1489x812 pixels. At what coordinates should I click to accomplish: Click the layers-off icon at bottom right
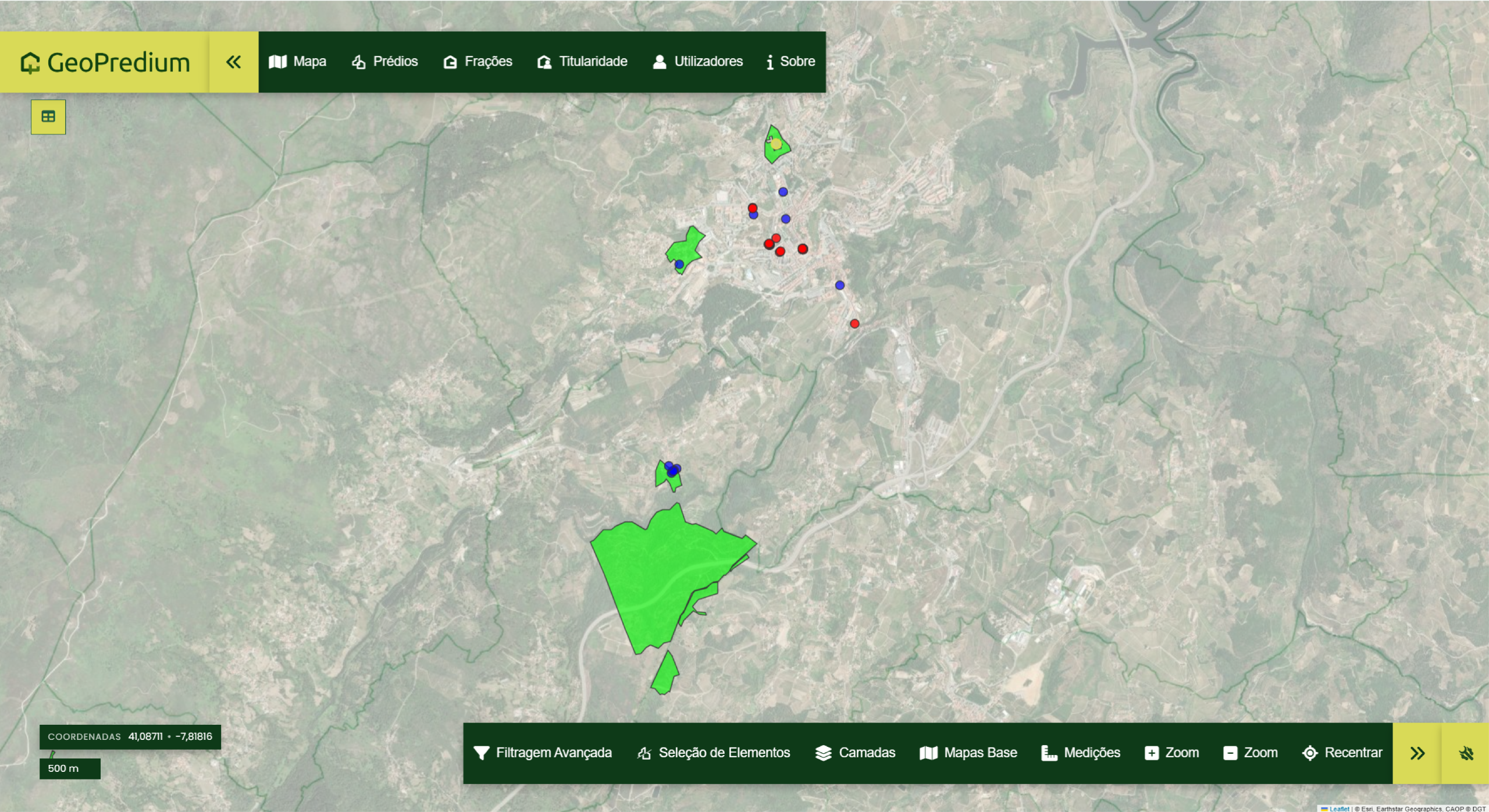(1466, 753)
